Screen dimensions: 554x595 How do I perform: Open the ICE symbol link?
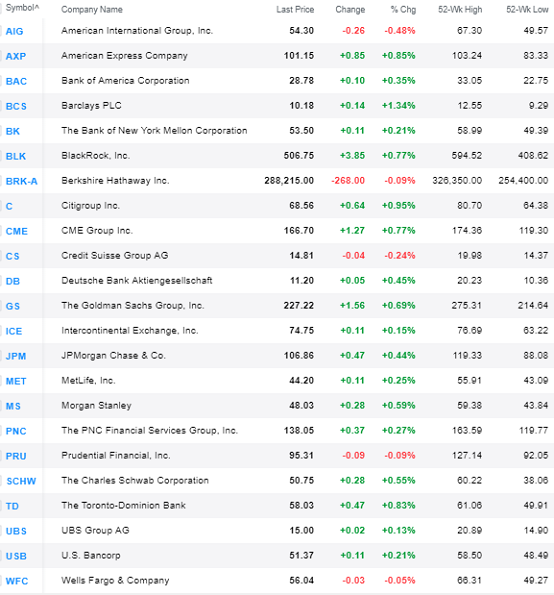pyautogui.click(x=14, y=331)
